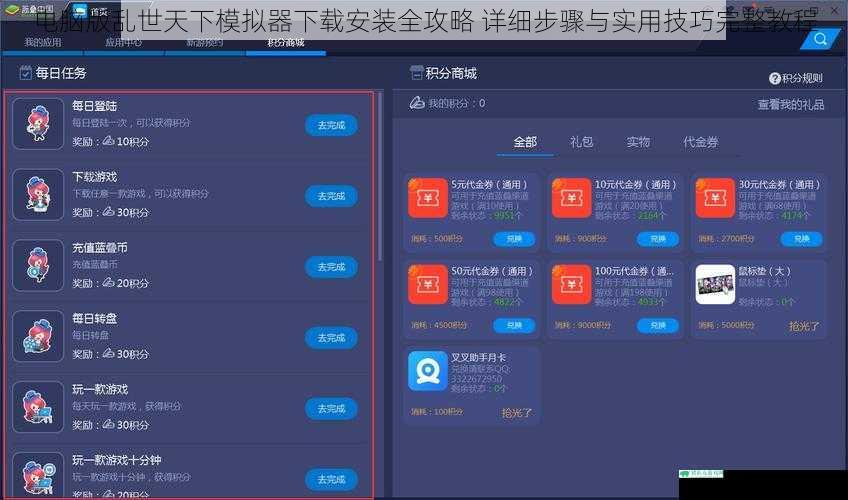Click the 10元代金券 coupon icon
The image size is (848, 500).
pyautogui.click(x=572, y=198)
